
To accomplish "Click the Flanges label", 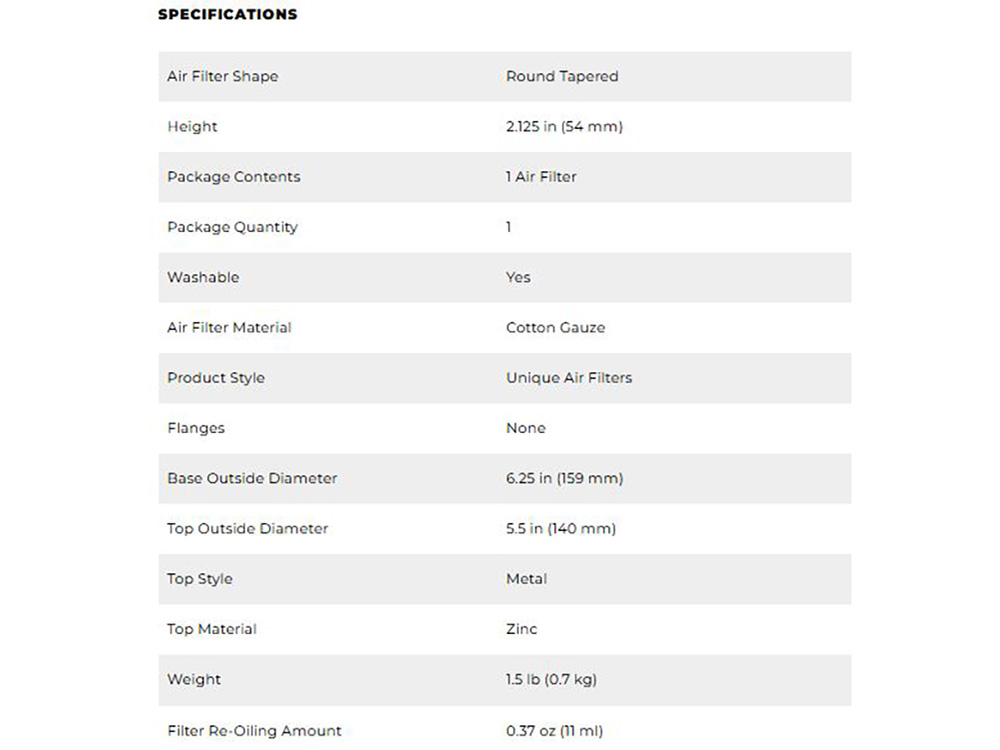I will pyautogui.click(x=196, y=428).
